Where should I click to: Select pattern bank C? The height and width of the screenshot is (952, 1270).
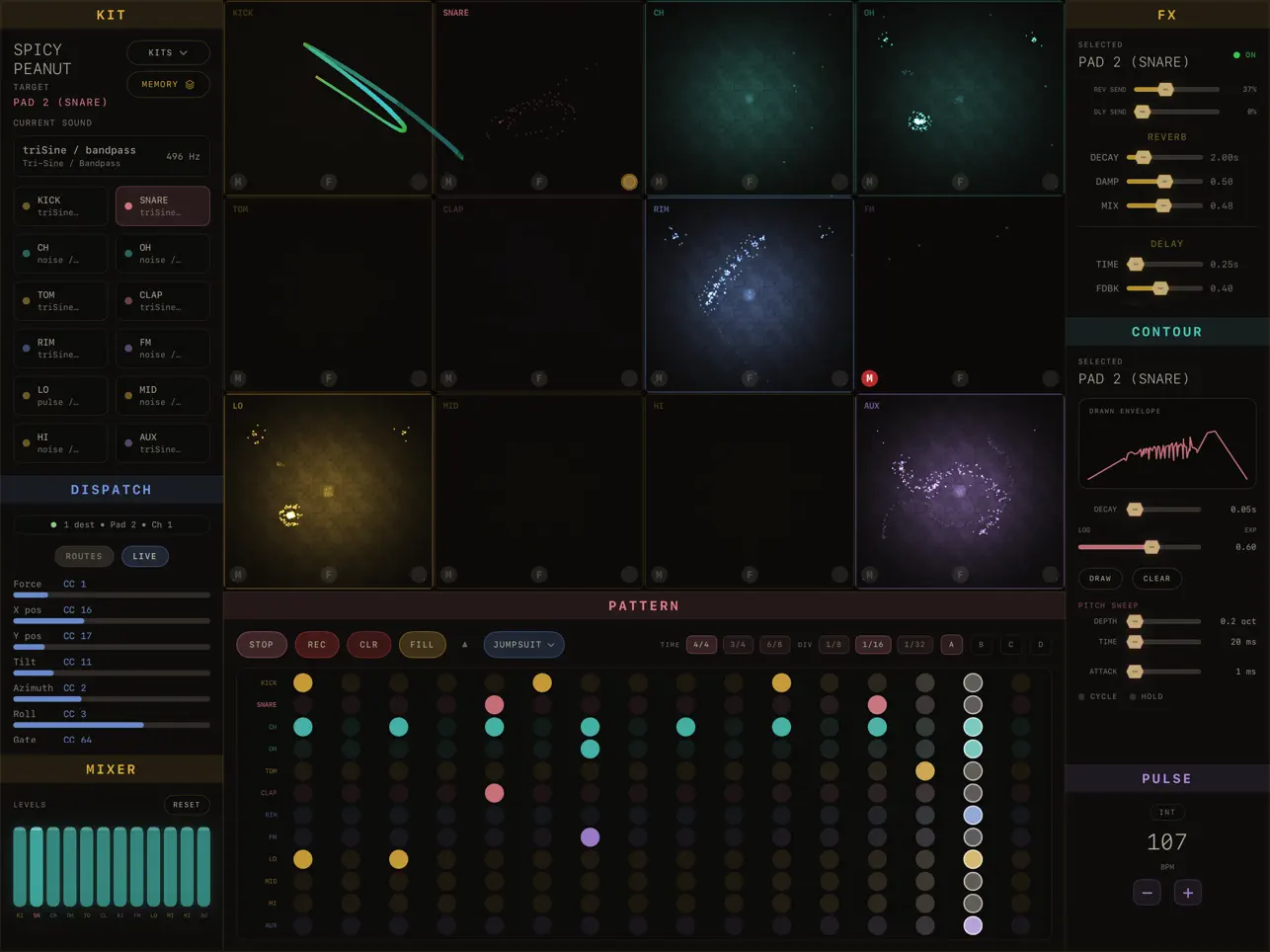[1010, 645]
